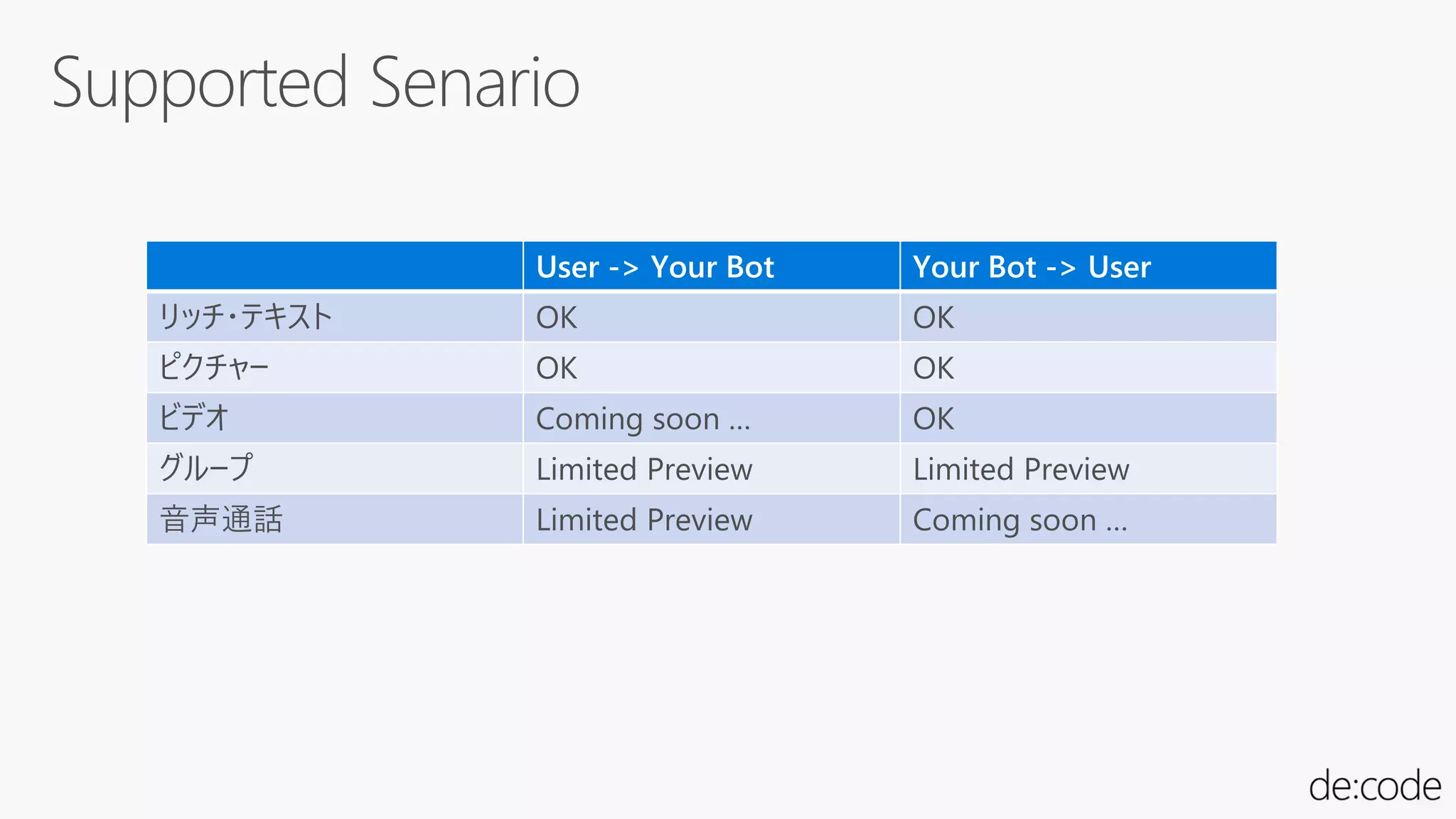Screen dimensions: 1456x819
Task: Click OK under Your Bot -> User in the リッチ・テキスト row
Action: coord(933,318)
